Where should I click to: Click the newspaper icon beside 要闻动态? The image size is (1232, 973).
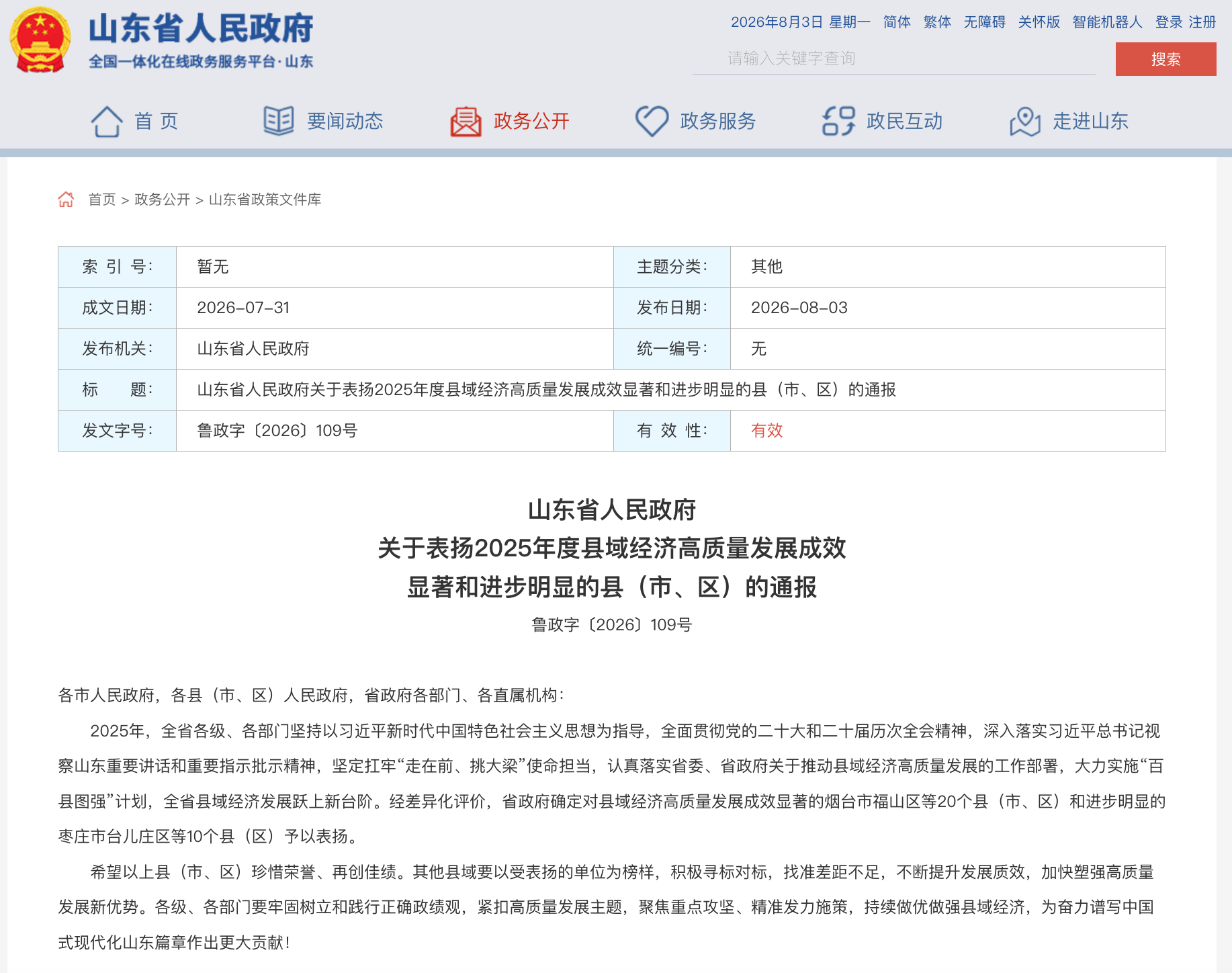pyautogui.click(x=279, y=121)
